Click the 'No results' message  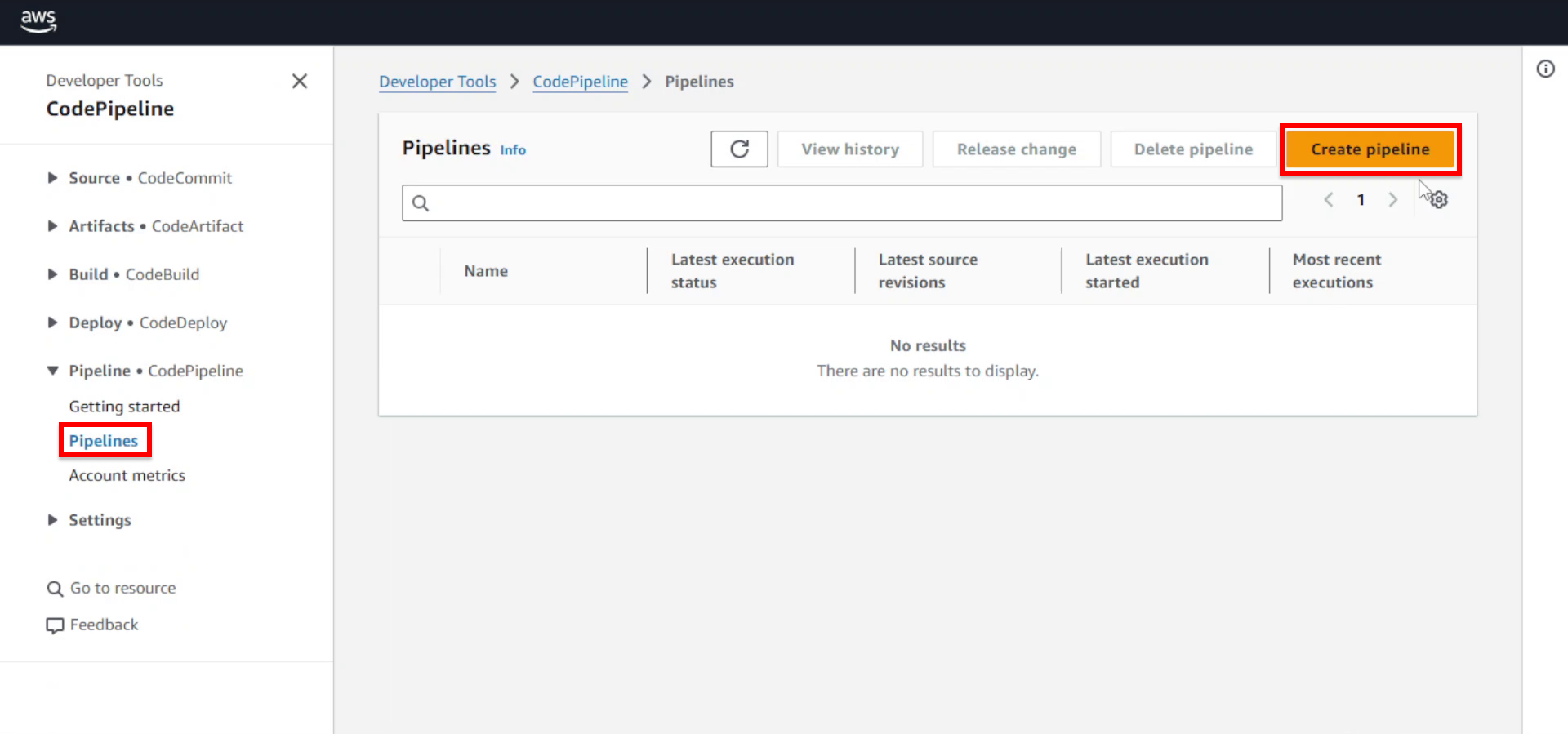pyautogui.click(x=928, y=345)
